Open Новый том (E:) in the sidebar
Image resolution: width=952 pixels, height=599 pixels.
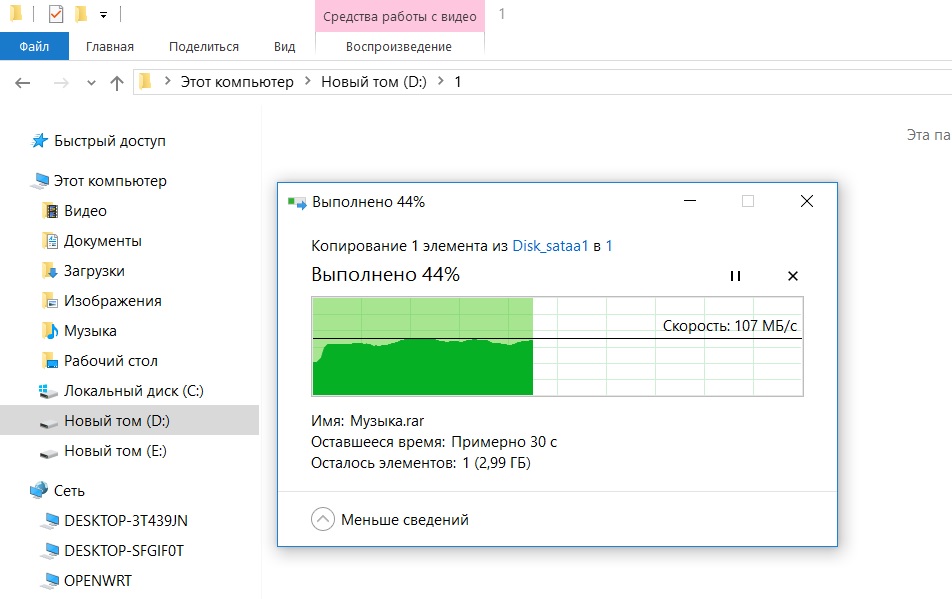[x=115, y=451]
